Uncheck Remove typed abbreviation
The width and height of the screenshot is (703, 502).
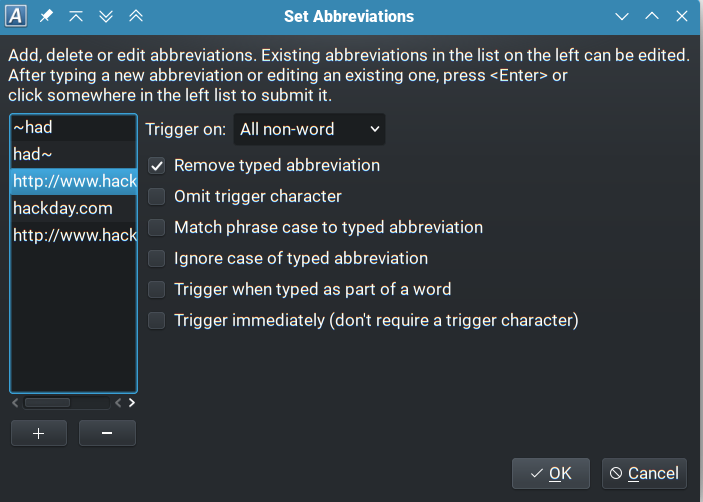click(157, 166)
